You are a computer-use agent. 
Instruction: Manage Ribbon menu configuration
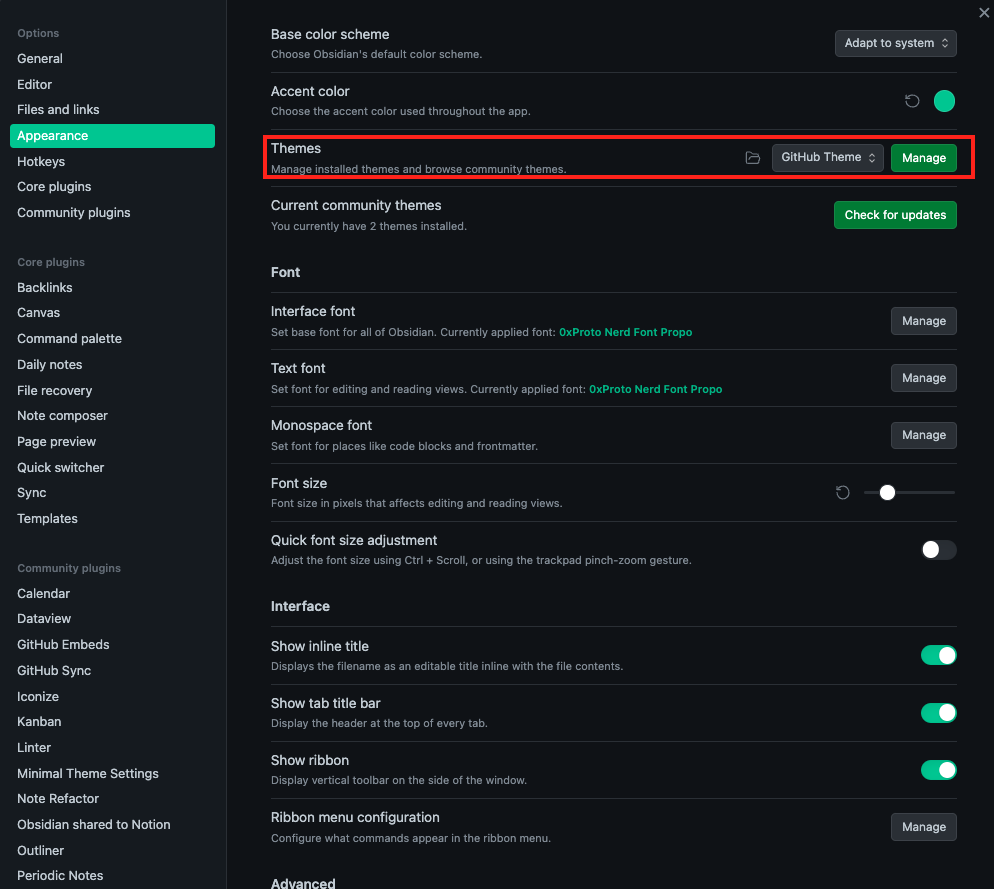(924, 827)
